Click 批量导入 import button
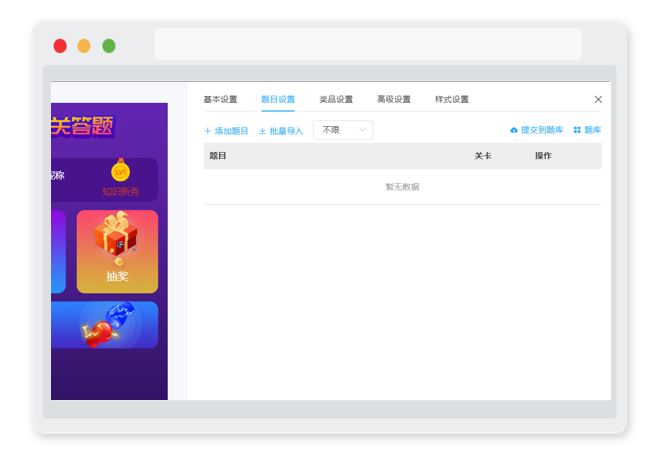This screenshot has width=660, height=460. (281, 131)
